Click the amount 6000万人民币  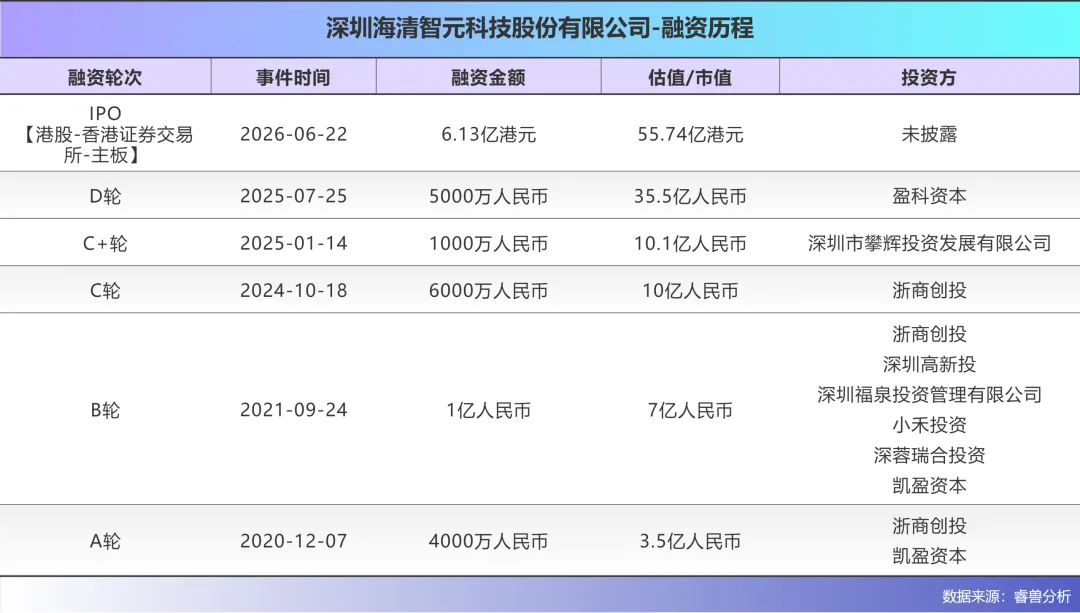(x=488, y=291)
